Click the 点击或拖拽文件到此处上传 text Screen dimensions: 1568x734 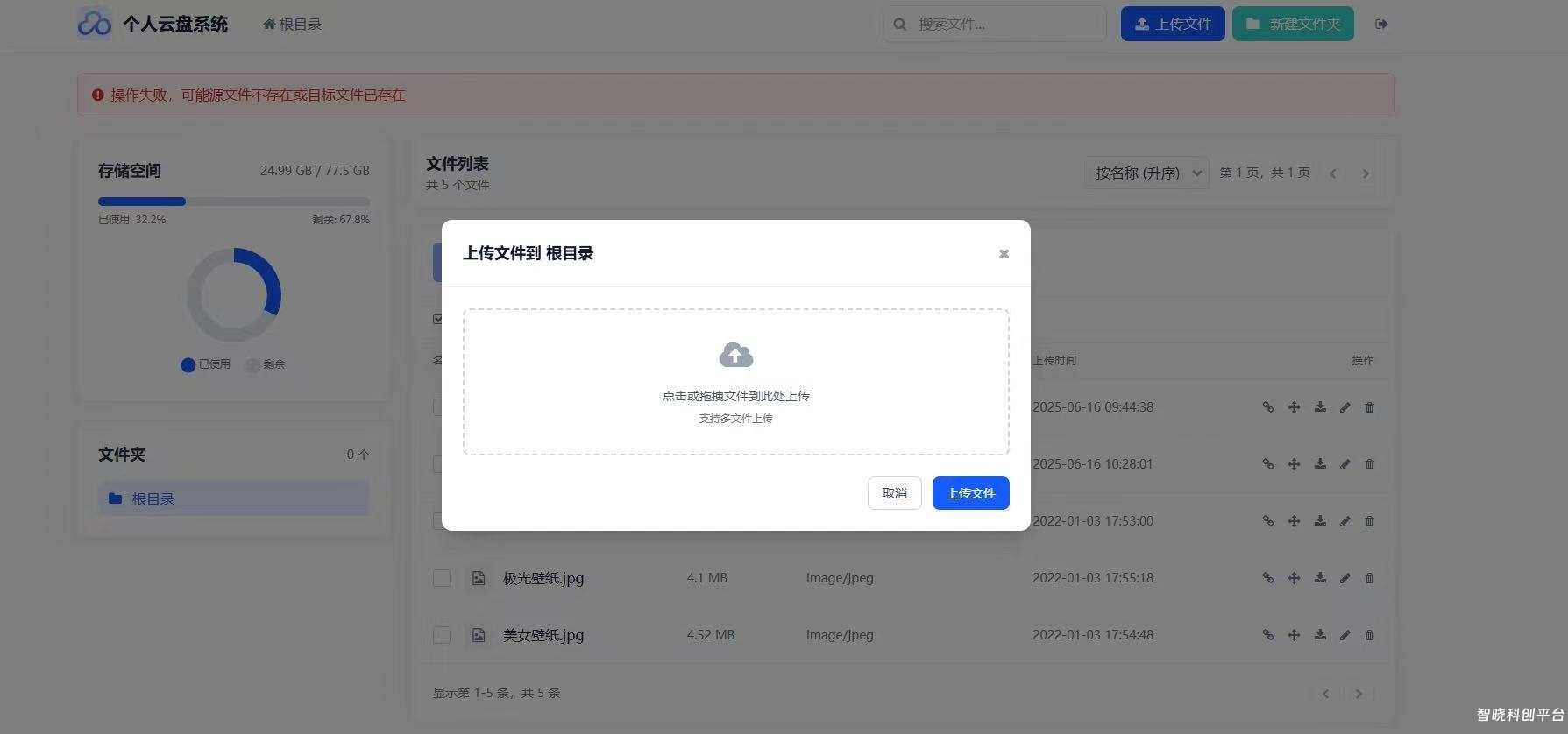(736, 396)
